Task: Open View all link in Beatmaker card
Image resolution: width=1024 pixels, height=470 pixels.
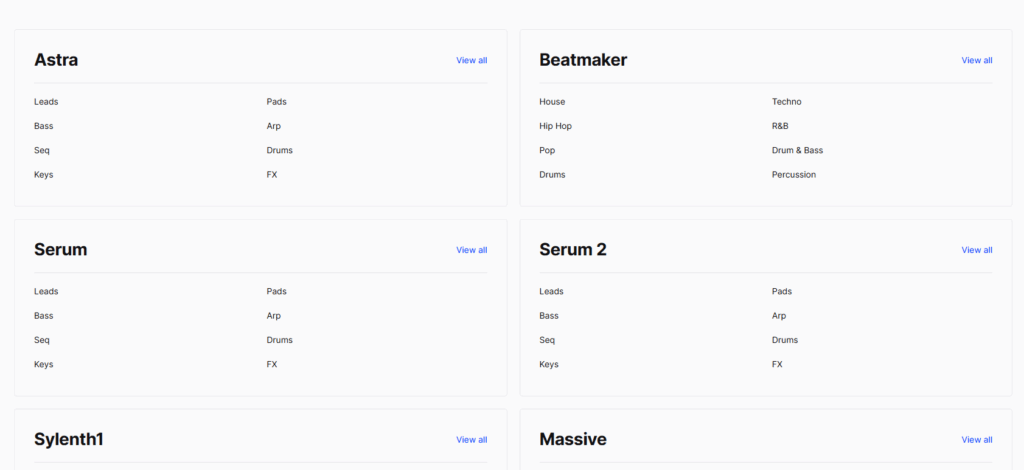Action: click(x=977, y=60)
